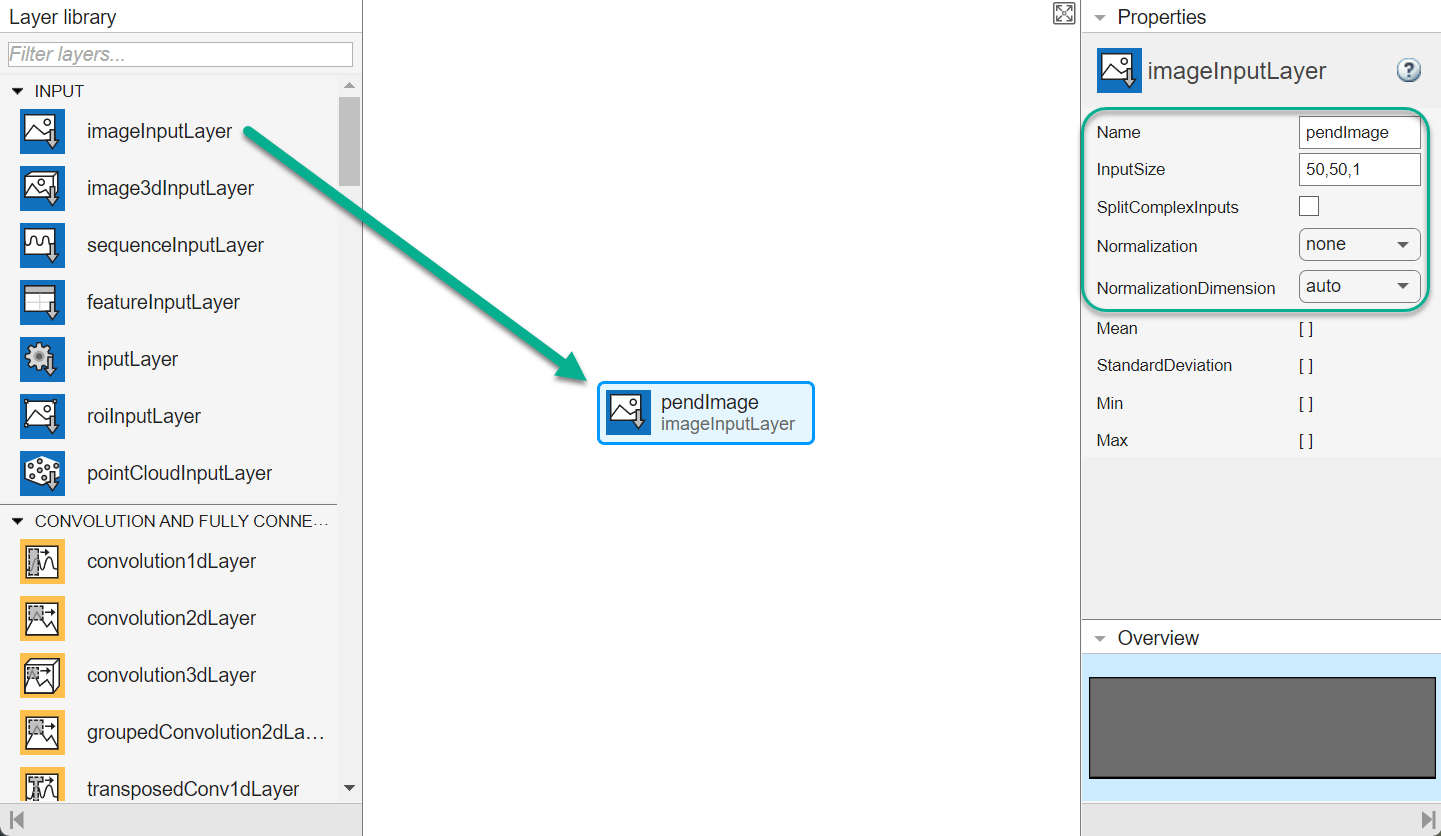Choose the convolution2dLayer icon
The width and height of the screenshot is (1441, 836).
pyautogui.click(x=42, y=618)
